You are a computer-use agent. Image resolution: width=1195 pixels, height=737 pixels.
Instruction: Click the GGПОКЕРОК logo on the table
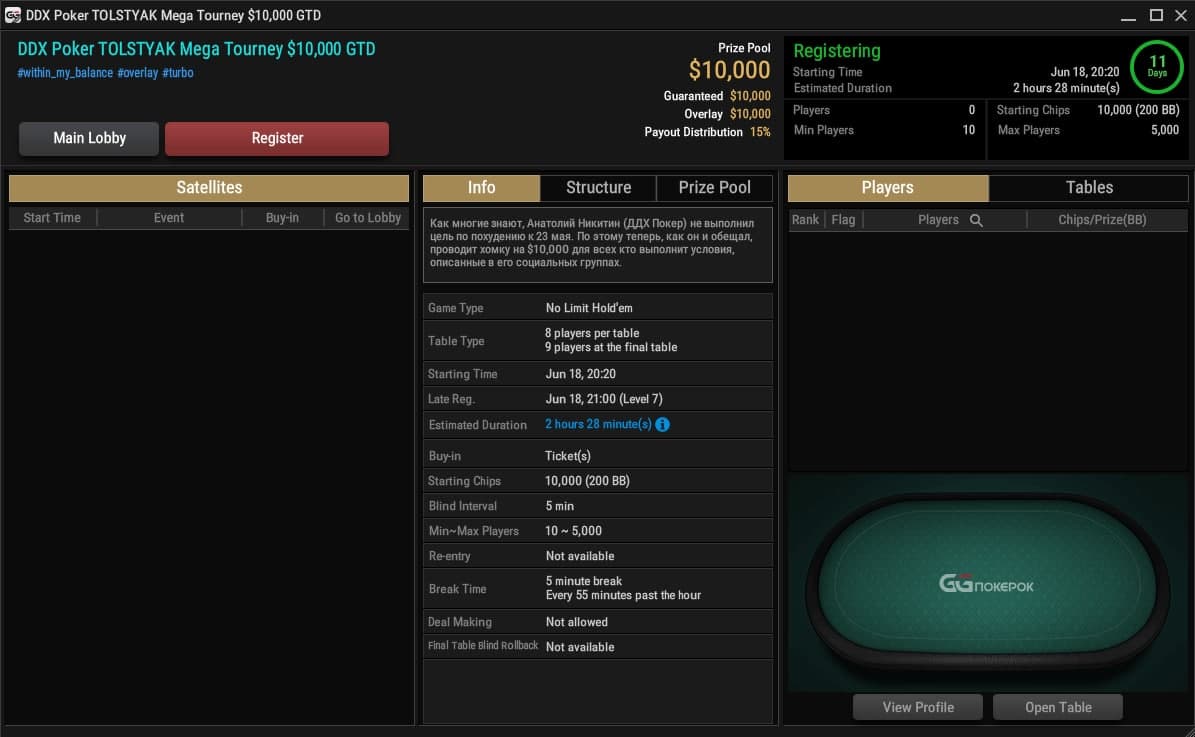986,585
